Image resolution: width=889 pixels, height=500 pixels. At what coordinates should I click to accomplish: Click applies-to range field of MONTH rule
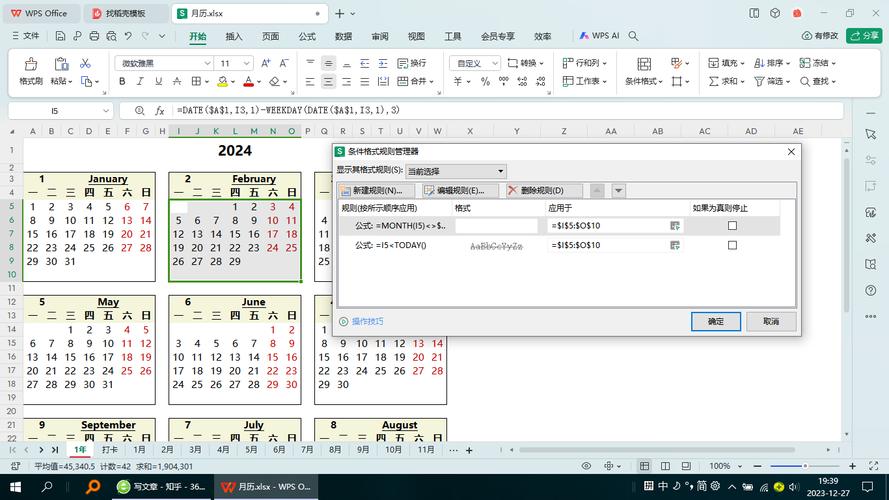608,226
